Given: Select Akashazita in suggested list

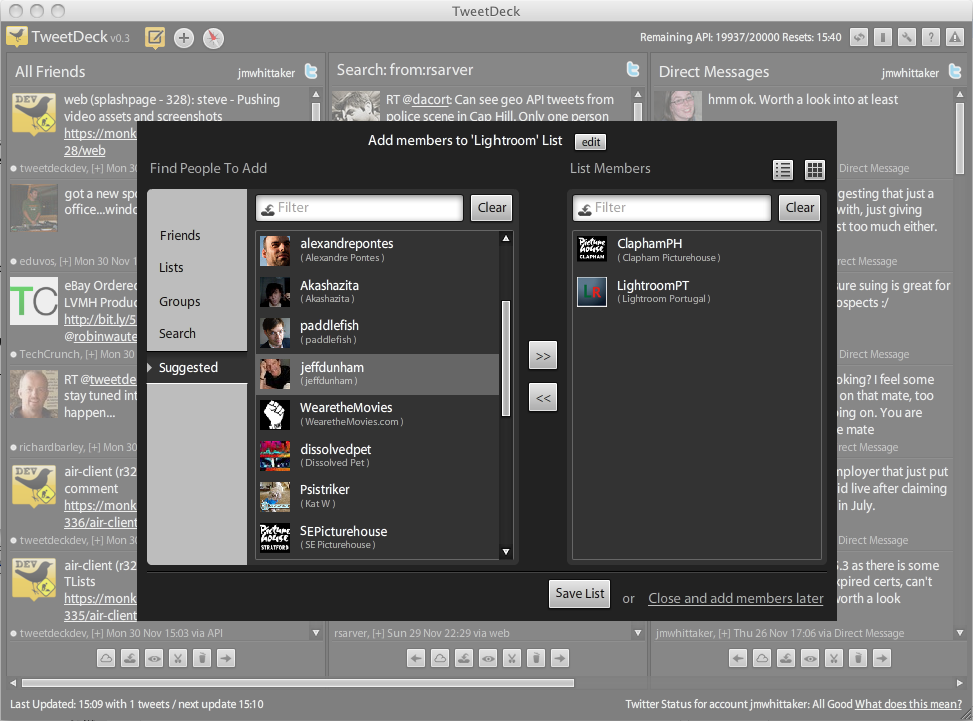Looking at the screenshot, I should click(x=377, y=292).
